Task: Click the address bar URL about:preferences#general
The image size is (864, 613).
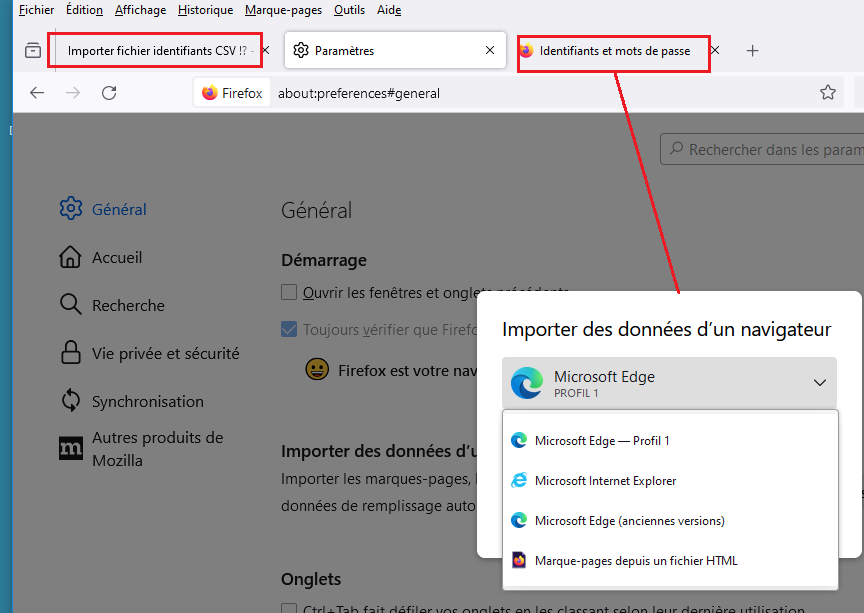Action: pos(359,93)
